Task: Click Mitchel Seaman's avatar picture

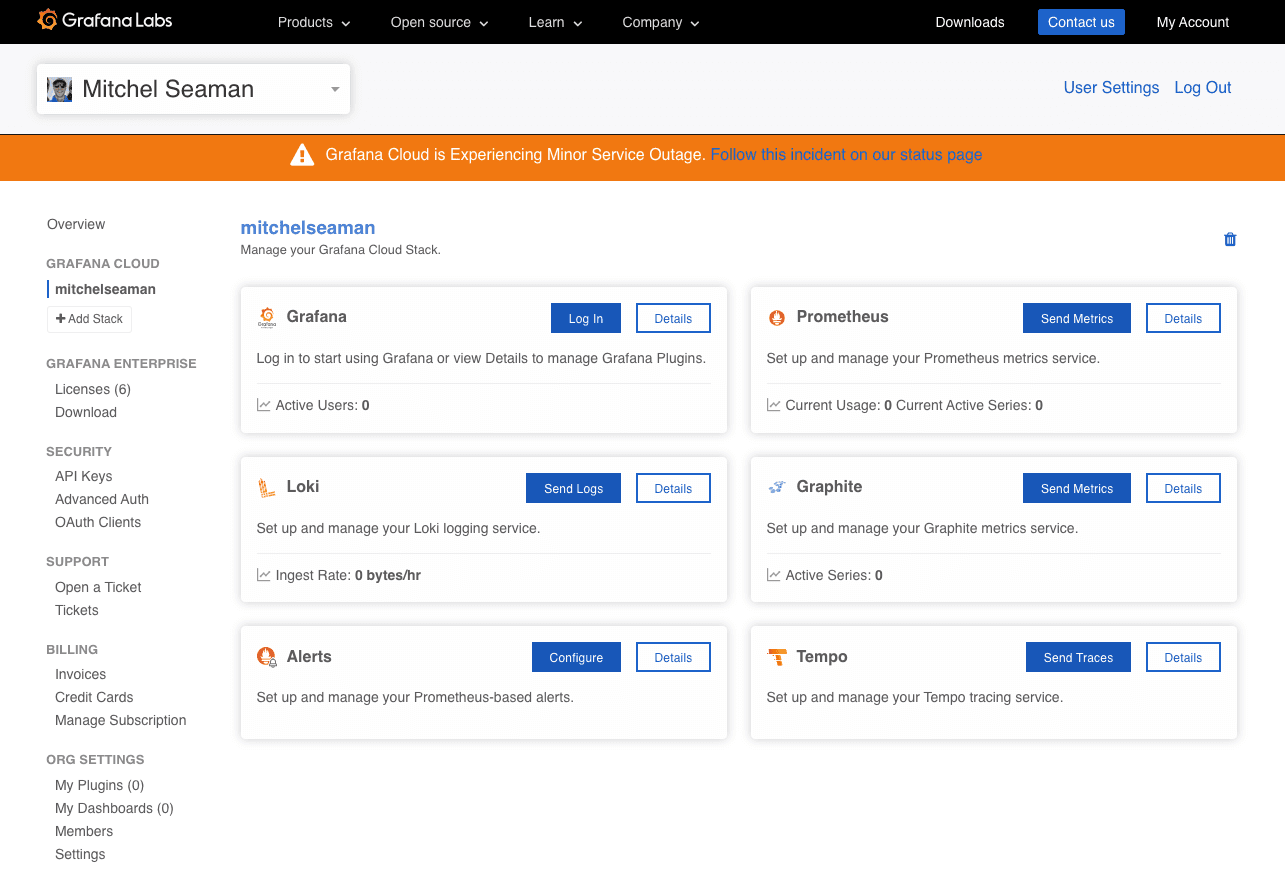Action: tap(60, 89)
